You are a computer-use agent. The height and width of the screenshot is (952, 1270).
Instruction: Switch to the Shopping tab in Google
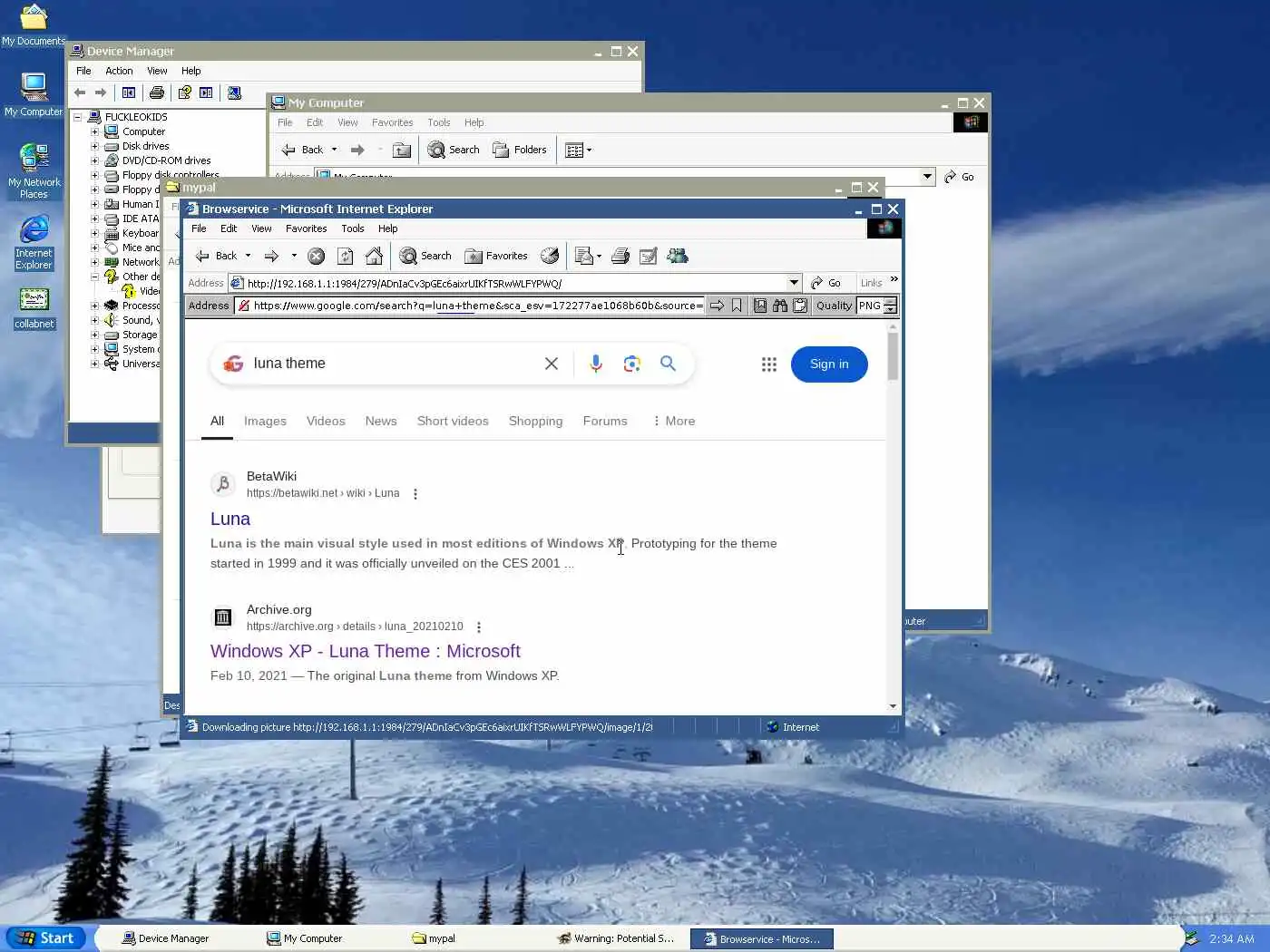click(535, 422)
